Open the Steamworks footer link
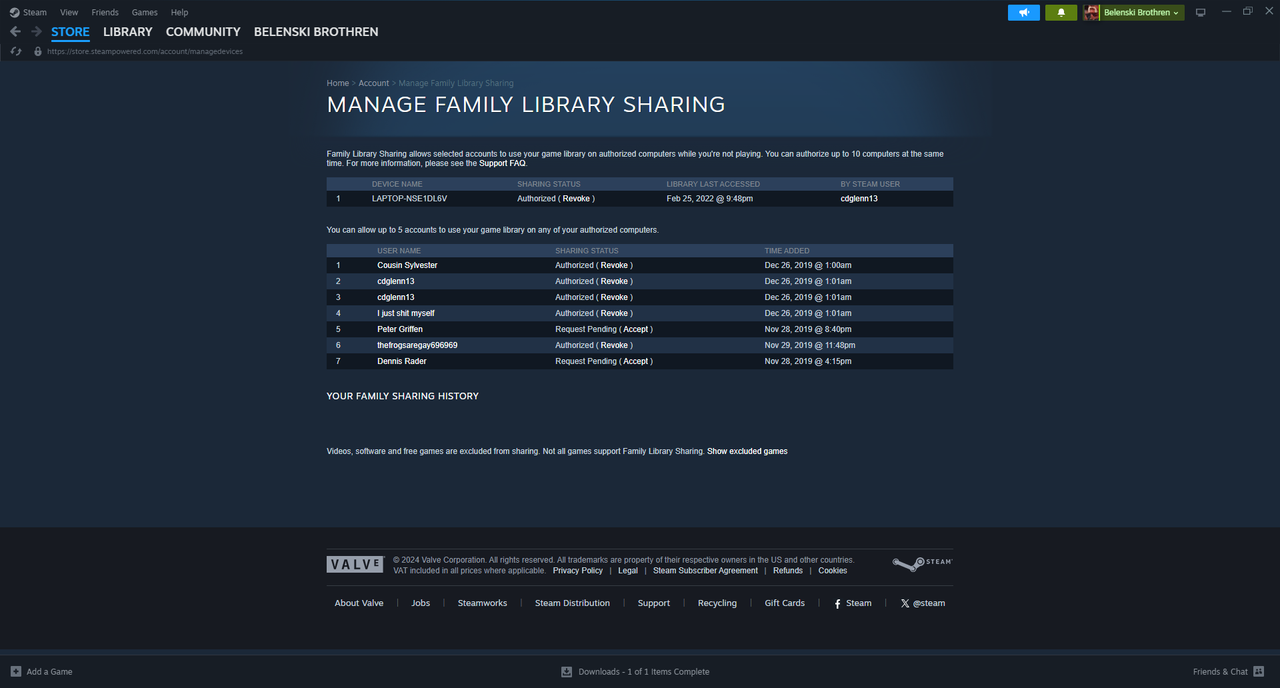Screen dimensions: 1280x688 [x=482, y=603]
